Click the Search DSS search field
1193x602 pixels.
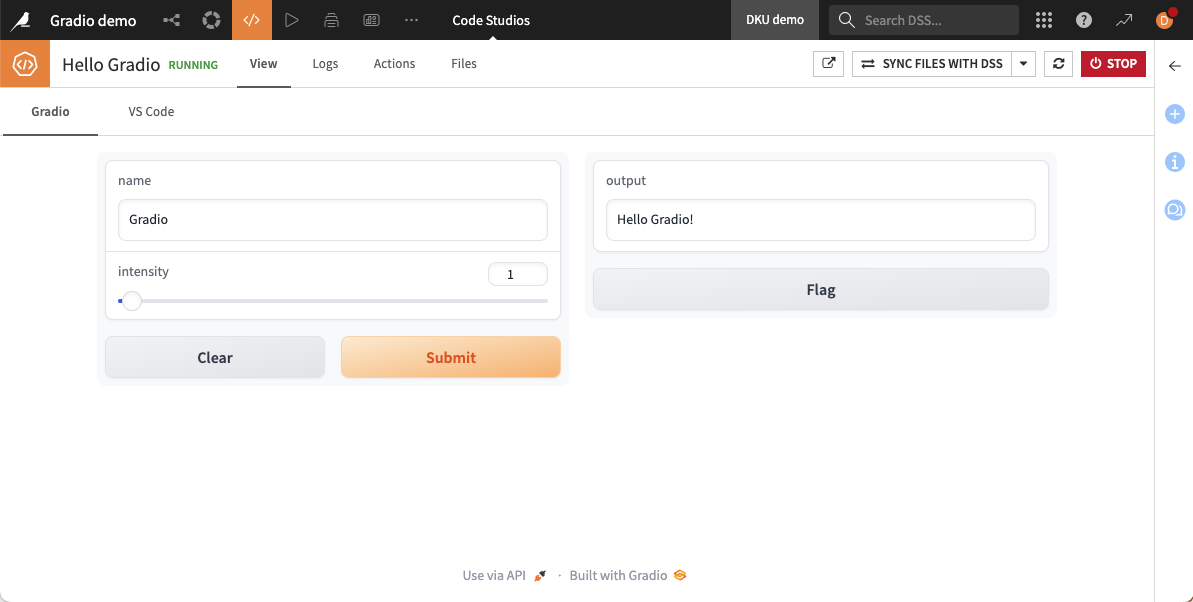coord(924,20)
